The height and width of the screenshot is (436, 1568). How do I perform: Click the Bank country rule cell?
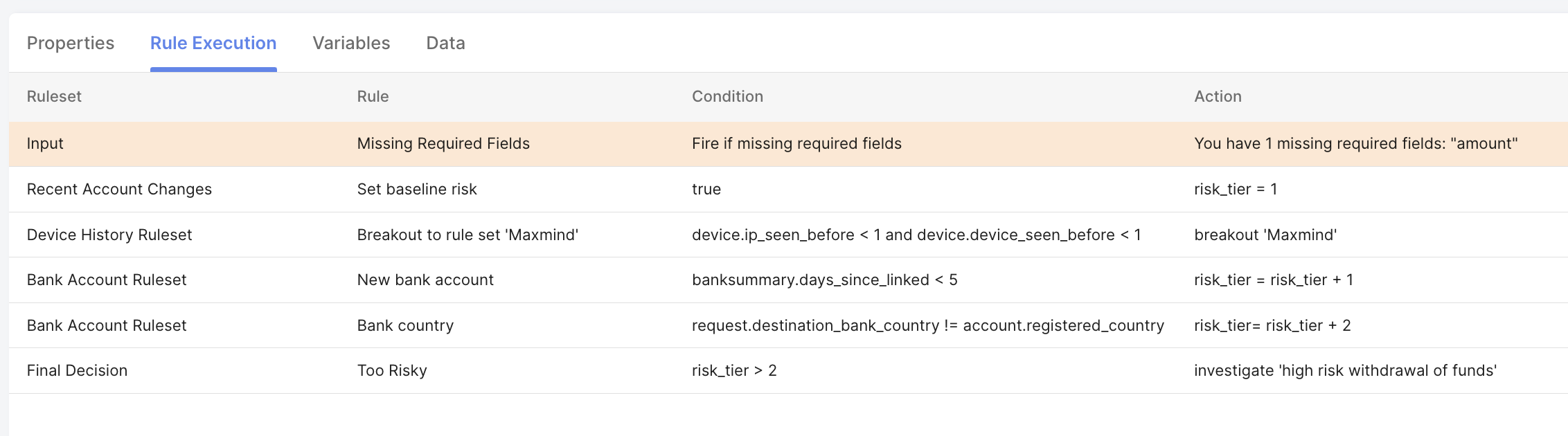tap(405, 325)
